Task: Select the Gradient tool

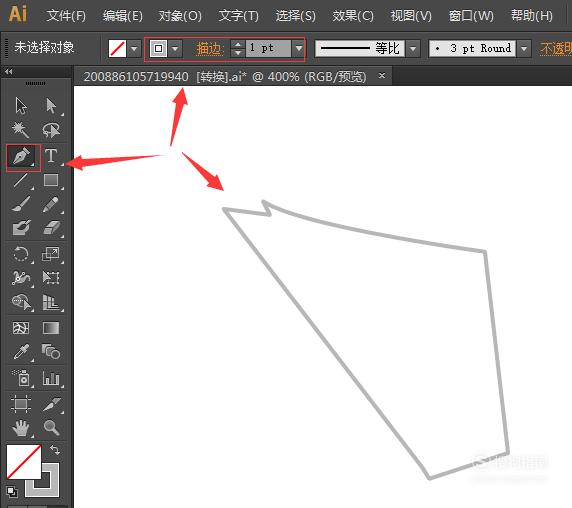Action: (x=51, y=328)
